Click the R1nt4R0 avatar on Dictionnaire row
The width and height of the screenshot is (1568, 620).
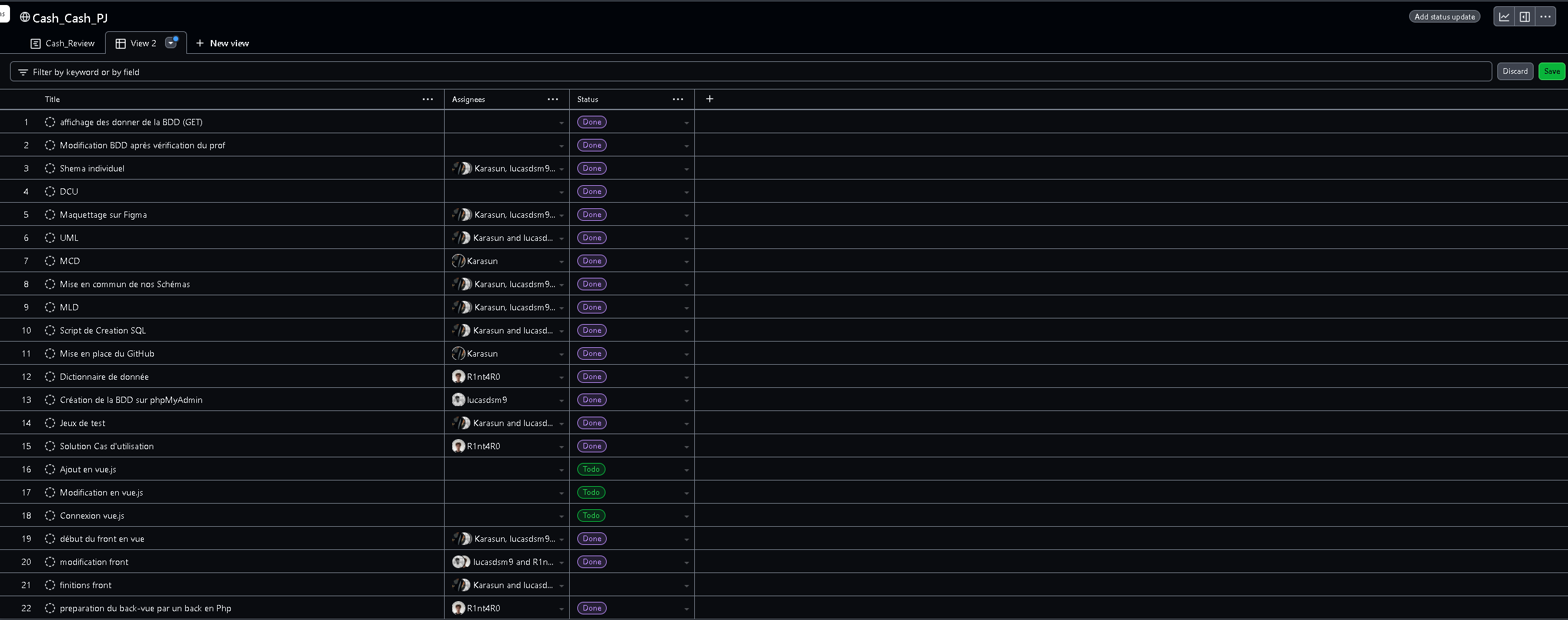pos(458,377)
